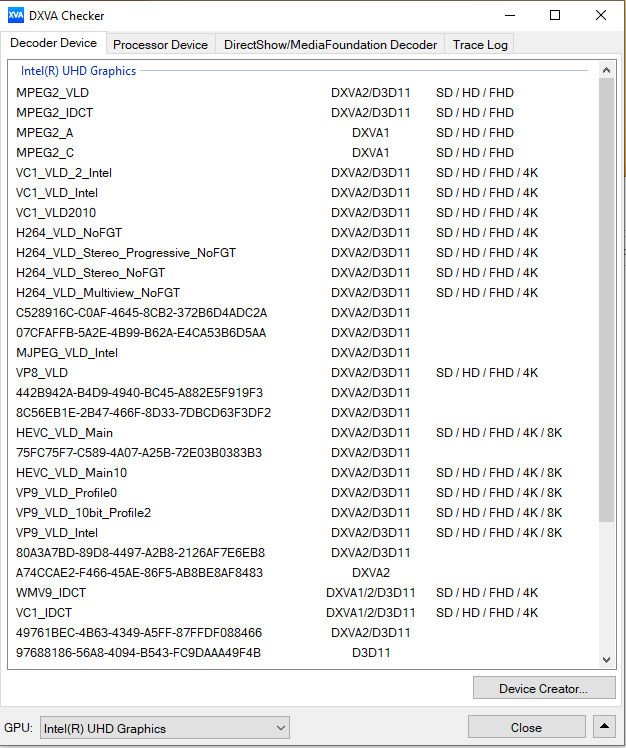
Task: Click the DXVA2 value for the A74CCAE2 row
Action: tap(371, 573)
